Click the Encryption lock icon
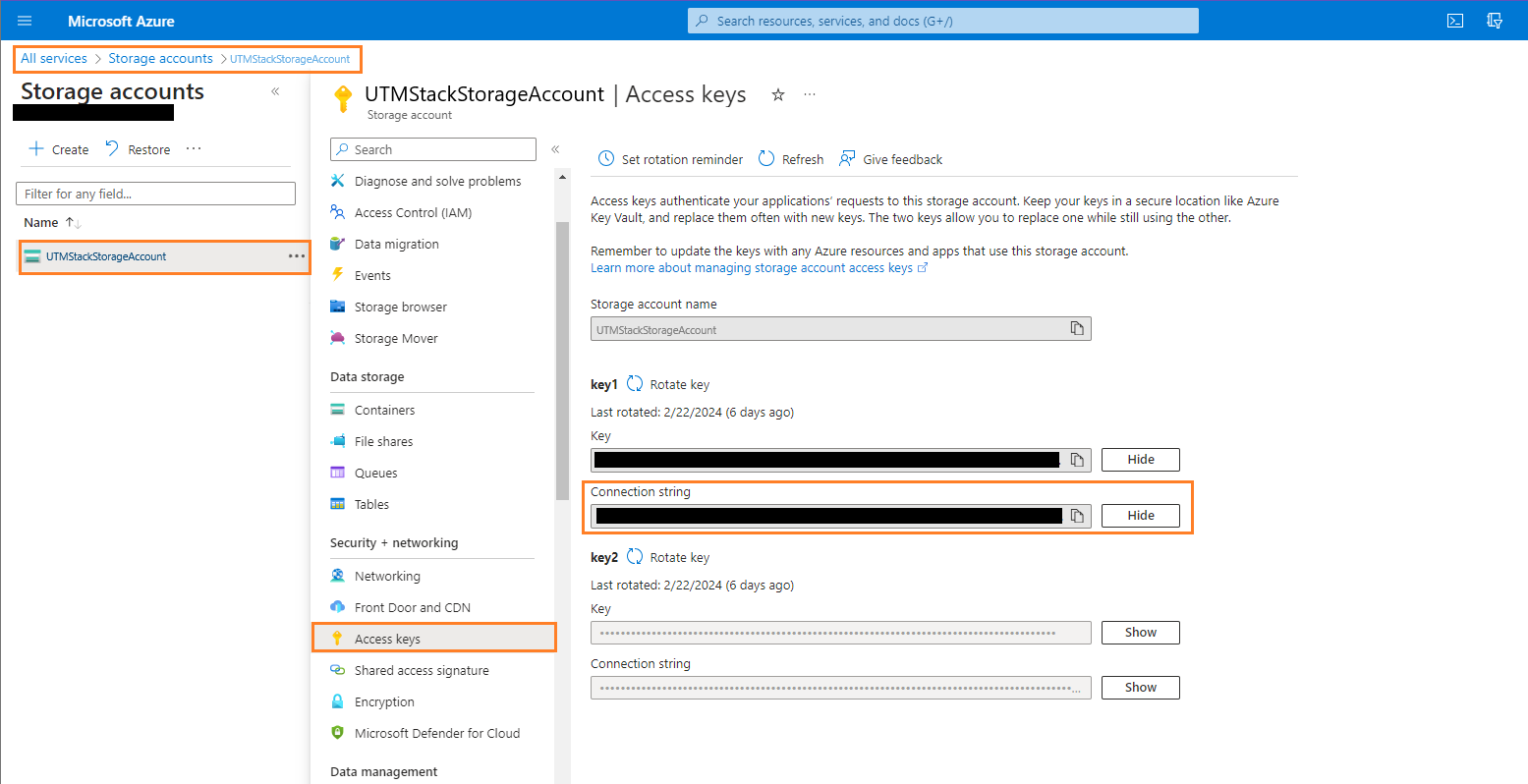Screen dimensions: 1528x784 point(338,701)
